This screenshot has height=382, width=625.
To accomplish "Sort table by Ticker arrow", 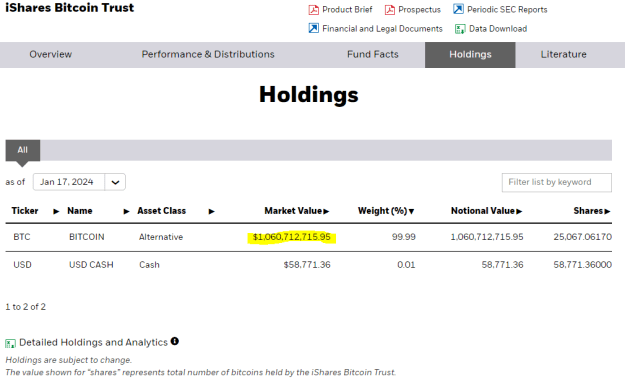I will coord(56,211).
